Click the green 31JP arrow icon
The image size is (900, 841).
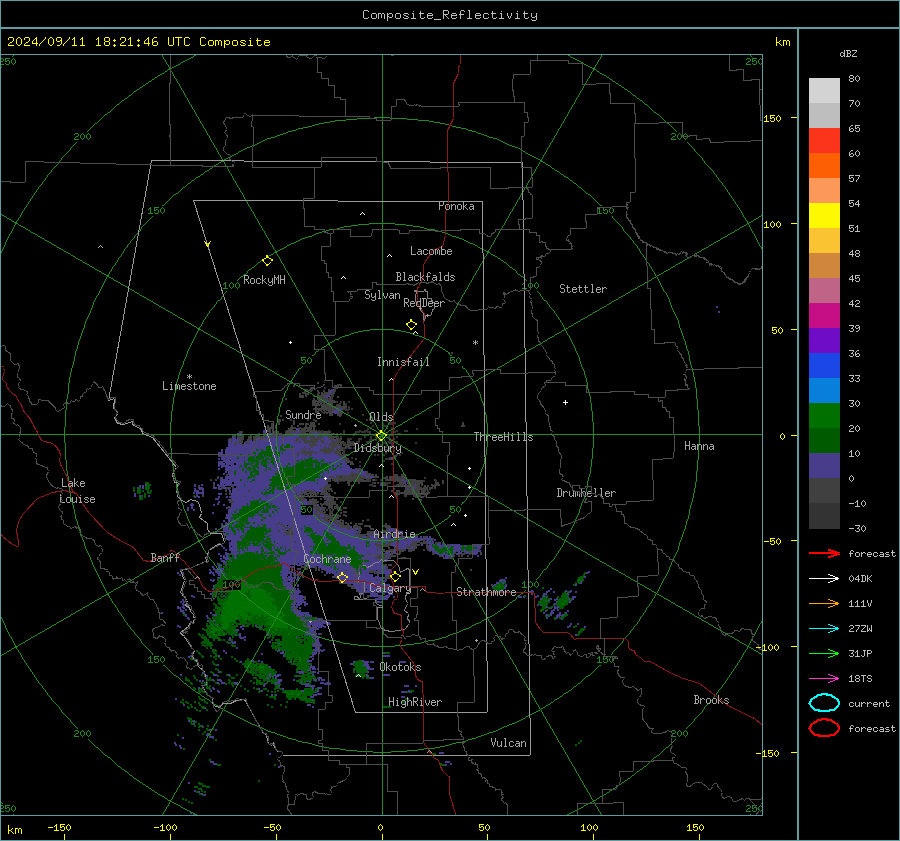coord(824,653)
